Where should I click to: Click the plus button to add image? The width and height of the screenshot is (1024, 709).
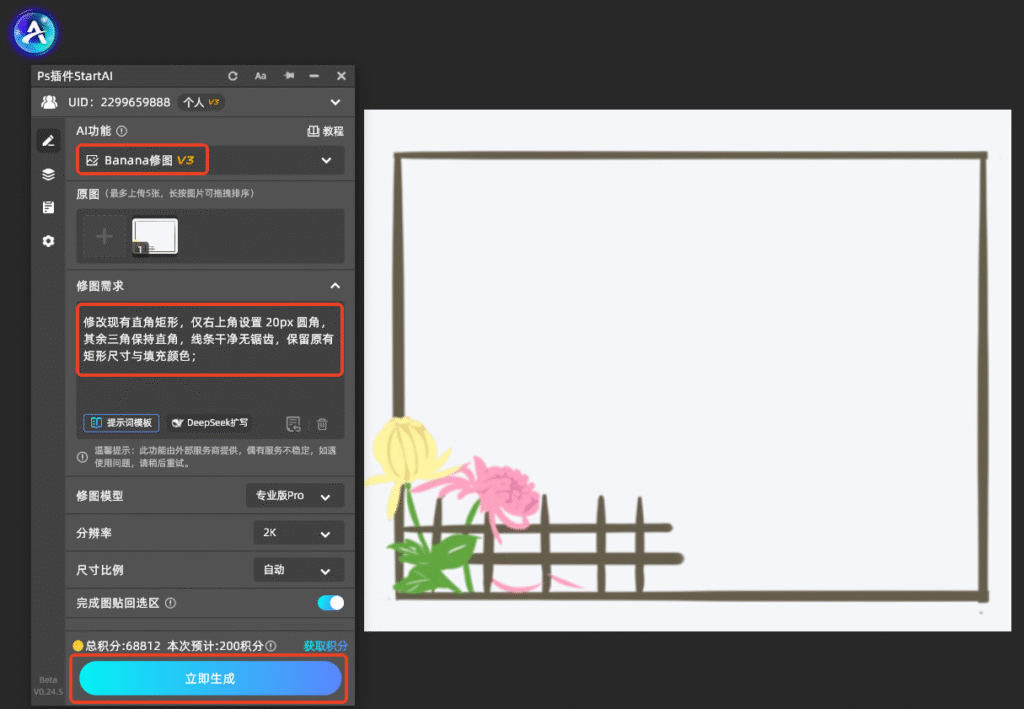click(x=104, y=236)
